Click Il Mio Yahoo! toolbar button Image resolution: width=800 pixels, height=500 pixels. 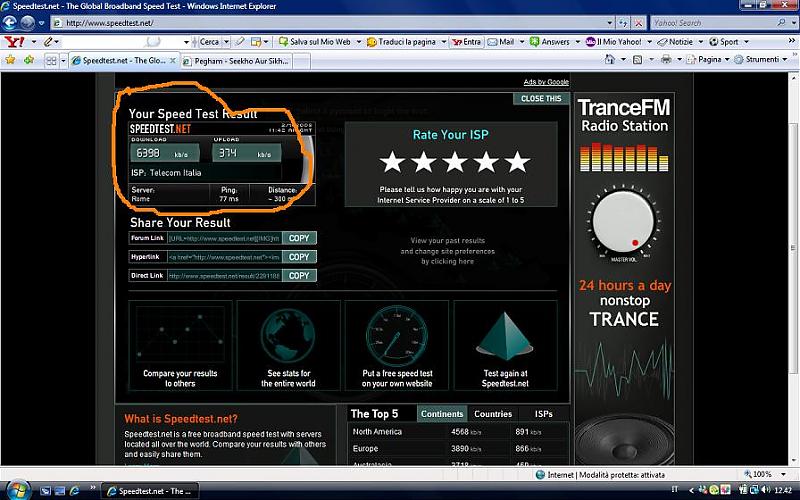(613, 42)
